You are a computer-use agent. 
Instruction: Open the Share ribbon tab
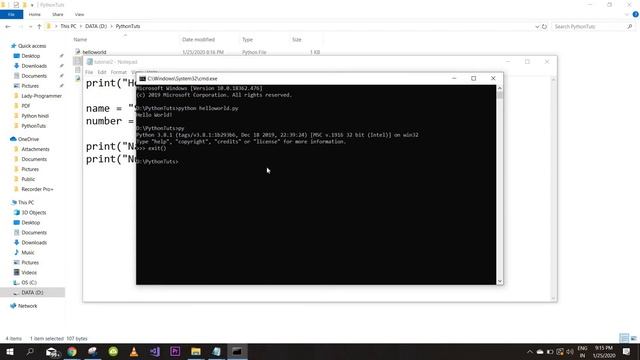pyautogui.click(x=58, y=14)
